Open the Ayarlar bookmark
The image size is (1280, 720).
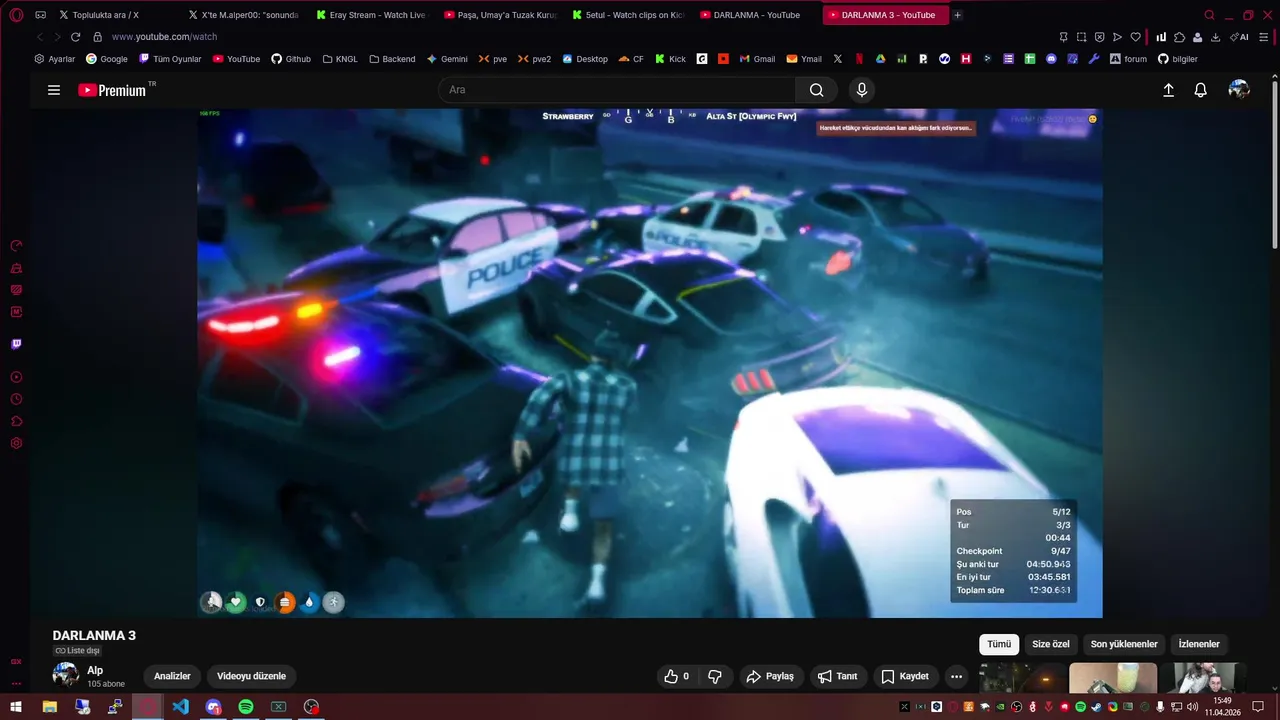(54, 59)
